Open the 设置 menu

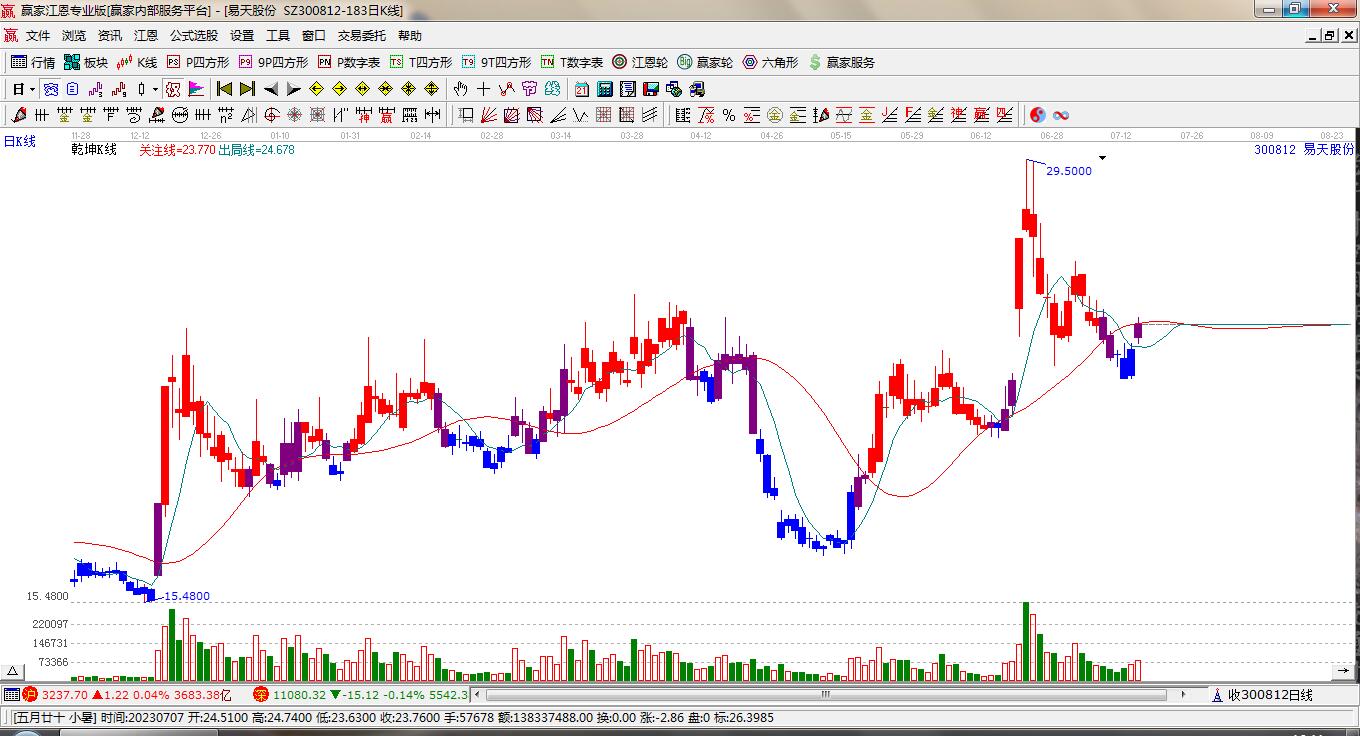point(242,36)
